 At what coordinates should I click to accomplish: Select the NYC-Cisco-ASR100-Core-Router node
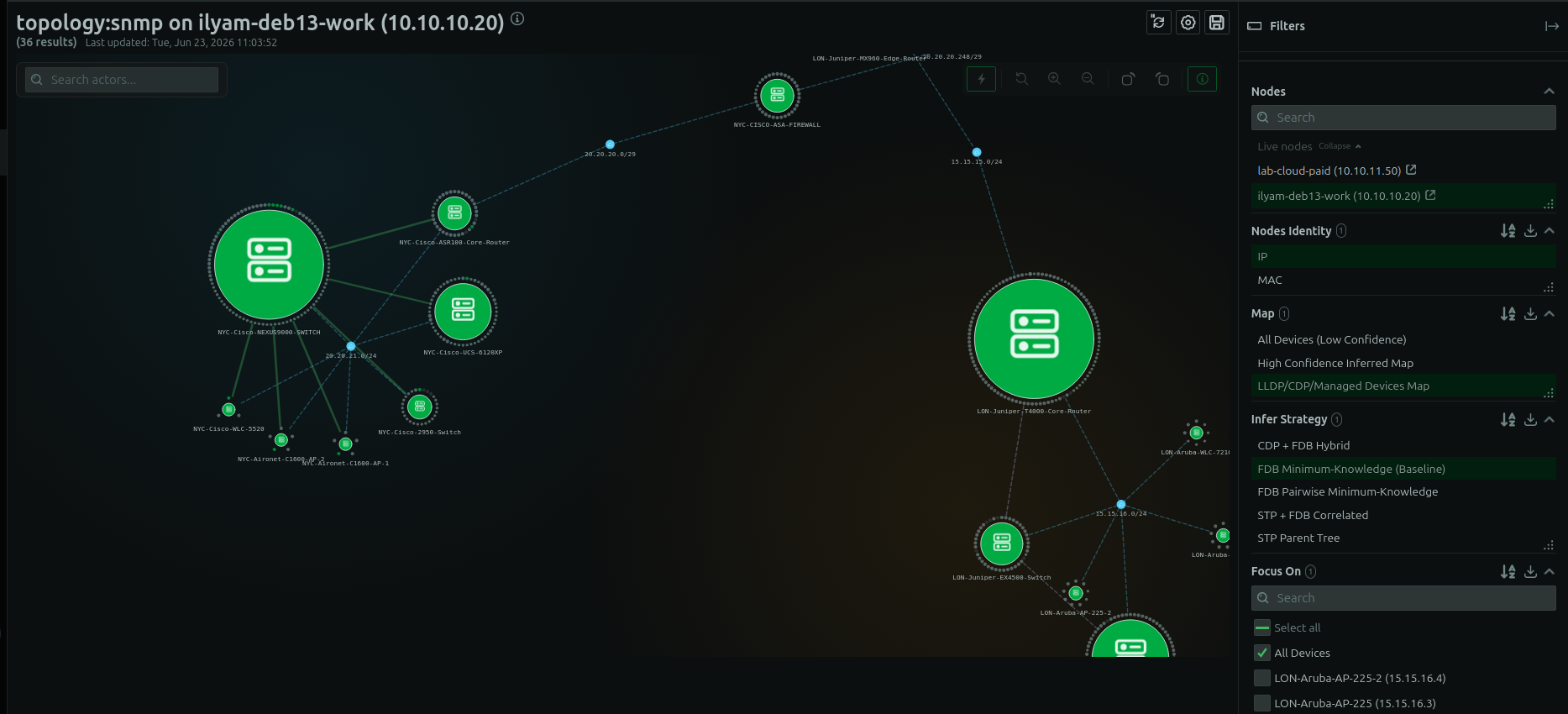454,213
